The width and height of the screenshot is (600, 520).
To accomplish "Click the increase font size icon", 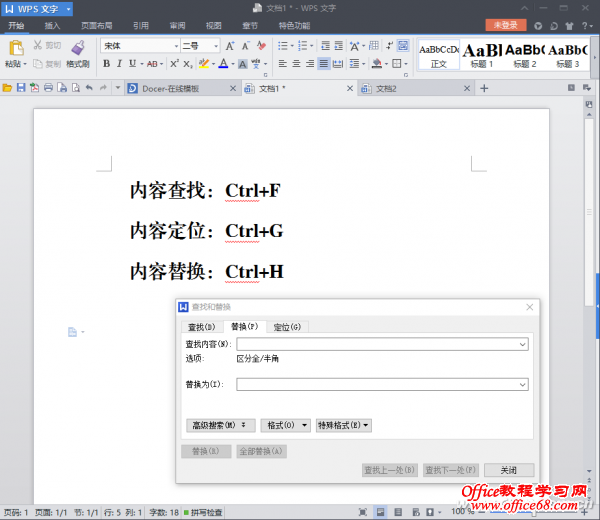I will [230, 46].
